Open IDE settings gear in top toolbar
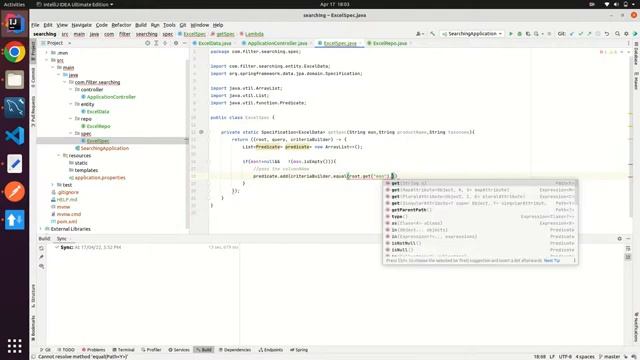The width and height of the screenshot is (640, 360). tap(626, 34)
